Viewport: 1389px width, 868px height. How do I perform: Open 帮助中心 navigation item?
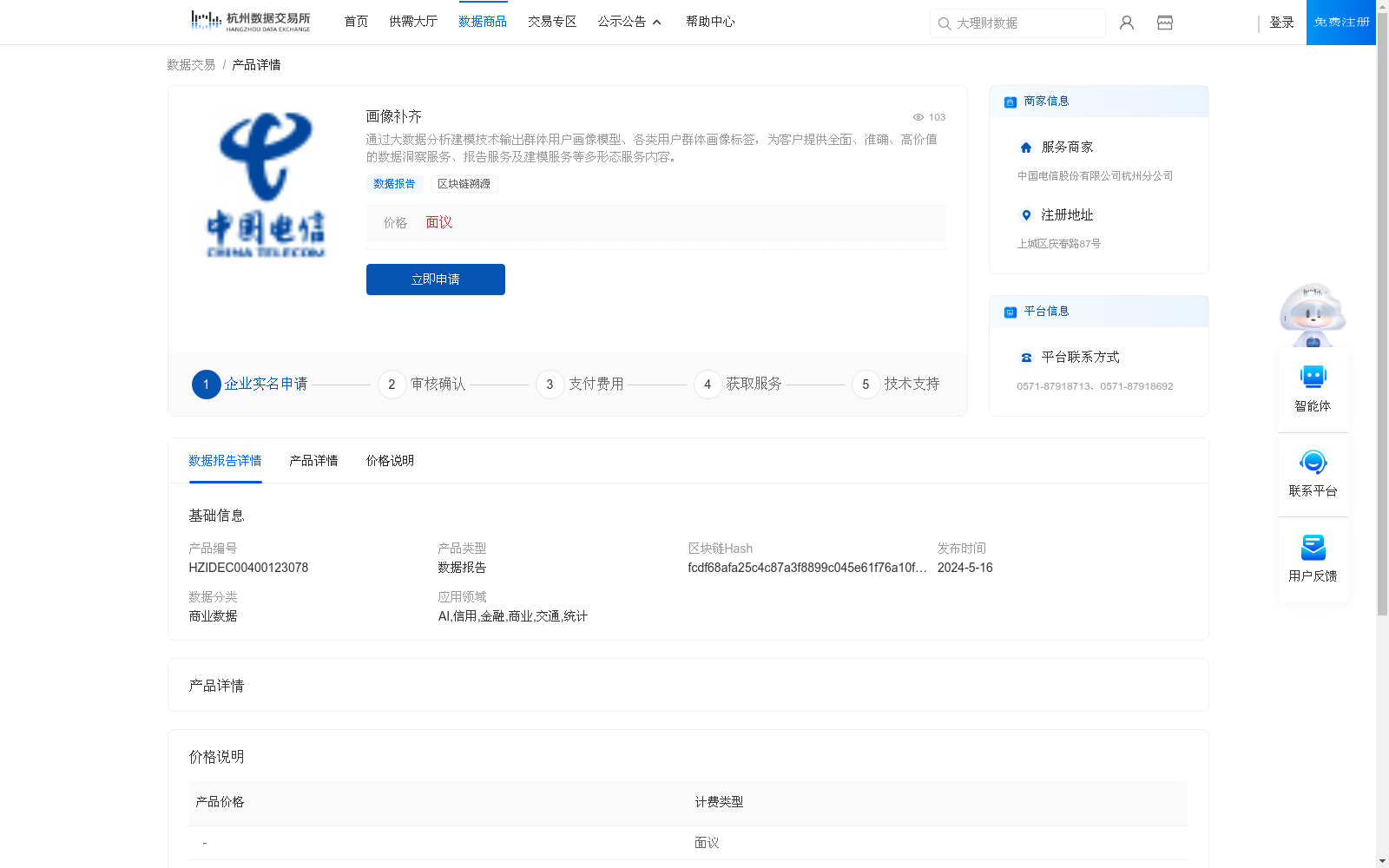click(710, 22)
